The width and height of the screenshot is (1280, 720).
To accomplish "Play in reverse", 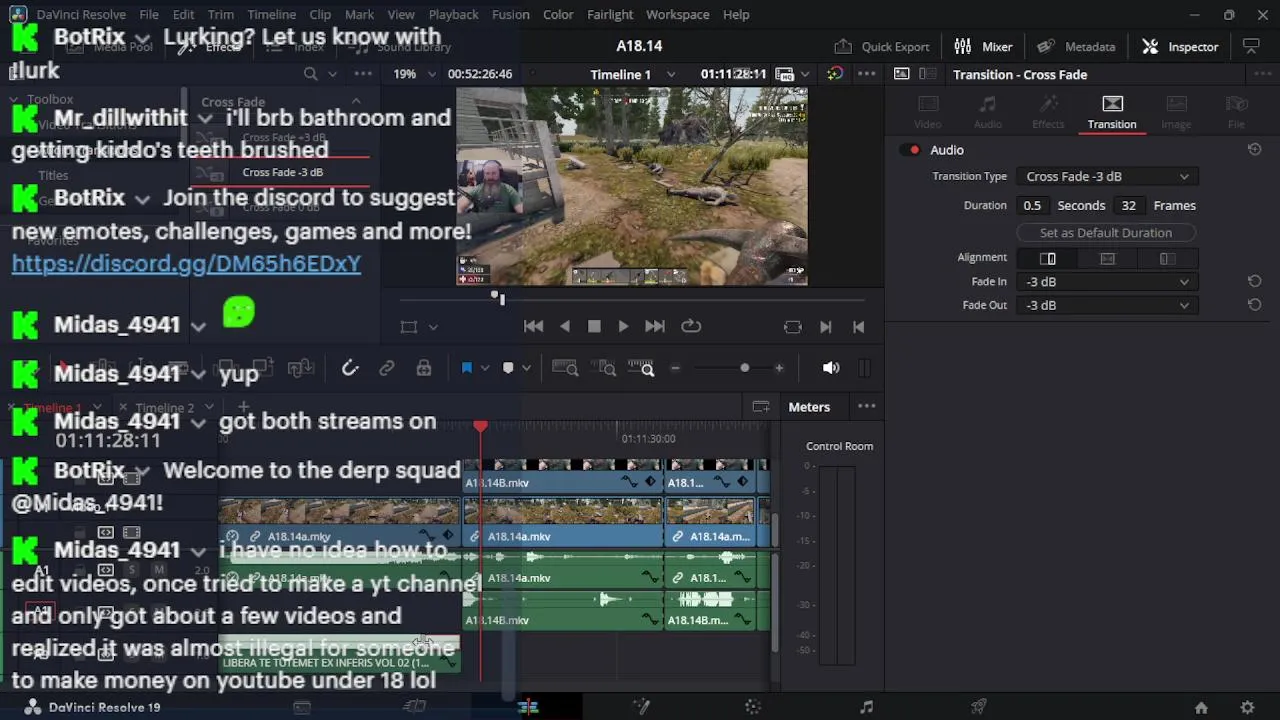I will coord(565,326).
